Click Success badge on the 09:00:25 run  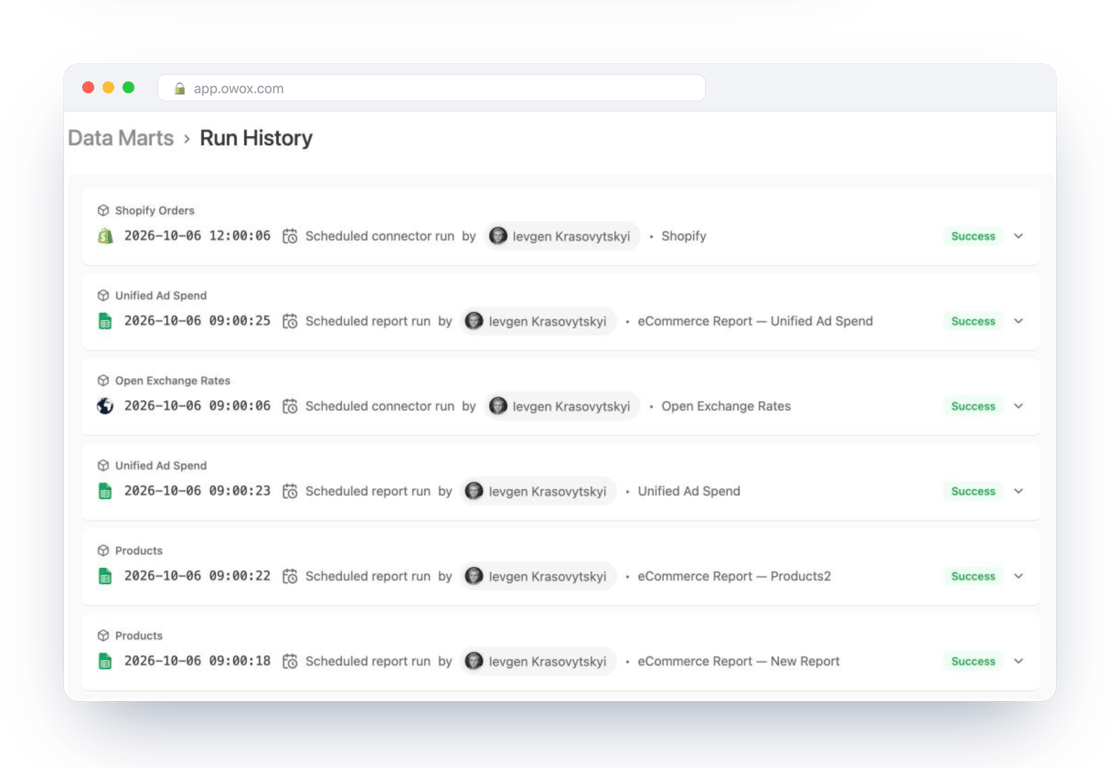coord(973,321)
